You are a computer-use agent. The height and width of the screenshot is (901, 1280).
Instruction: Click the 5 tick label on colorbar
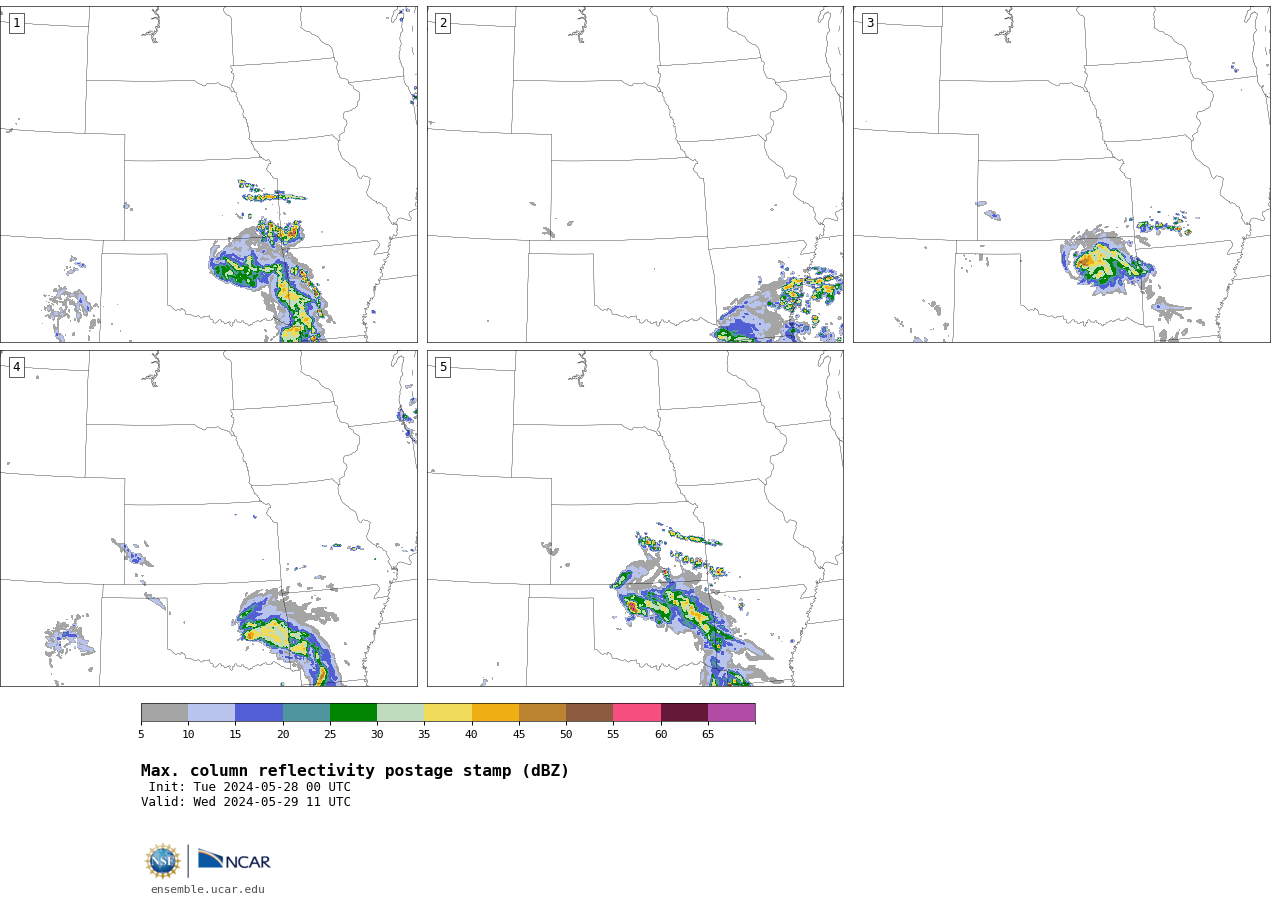141,735
